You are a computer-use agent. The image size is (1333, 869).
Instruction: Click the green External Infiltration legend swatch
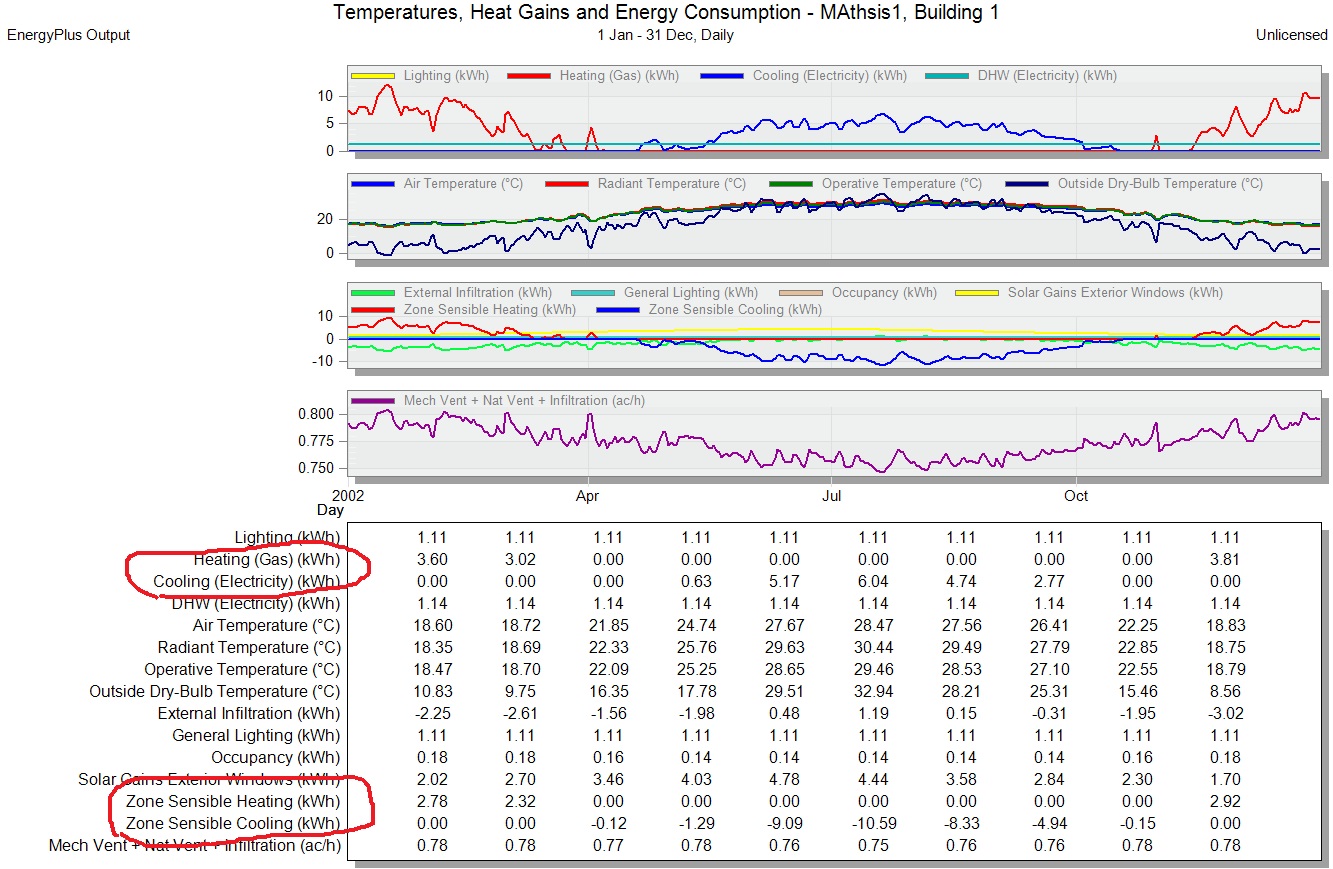(x=373, y=293)
